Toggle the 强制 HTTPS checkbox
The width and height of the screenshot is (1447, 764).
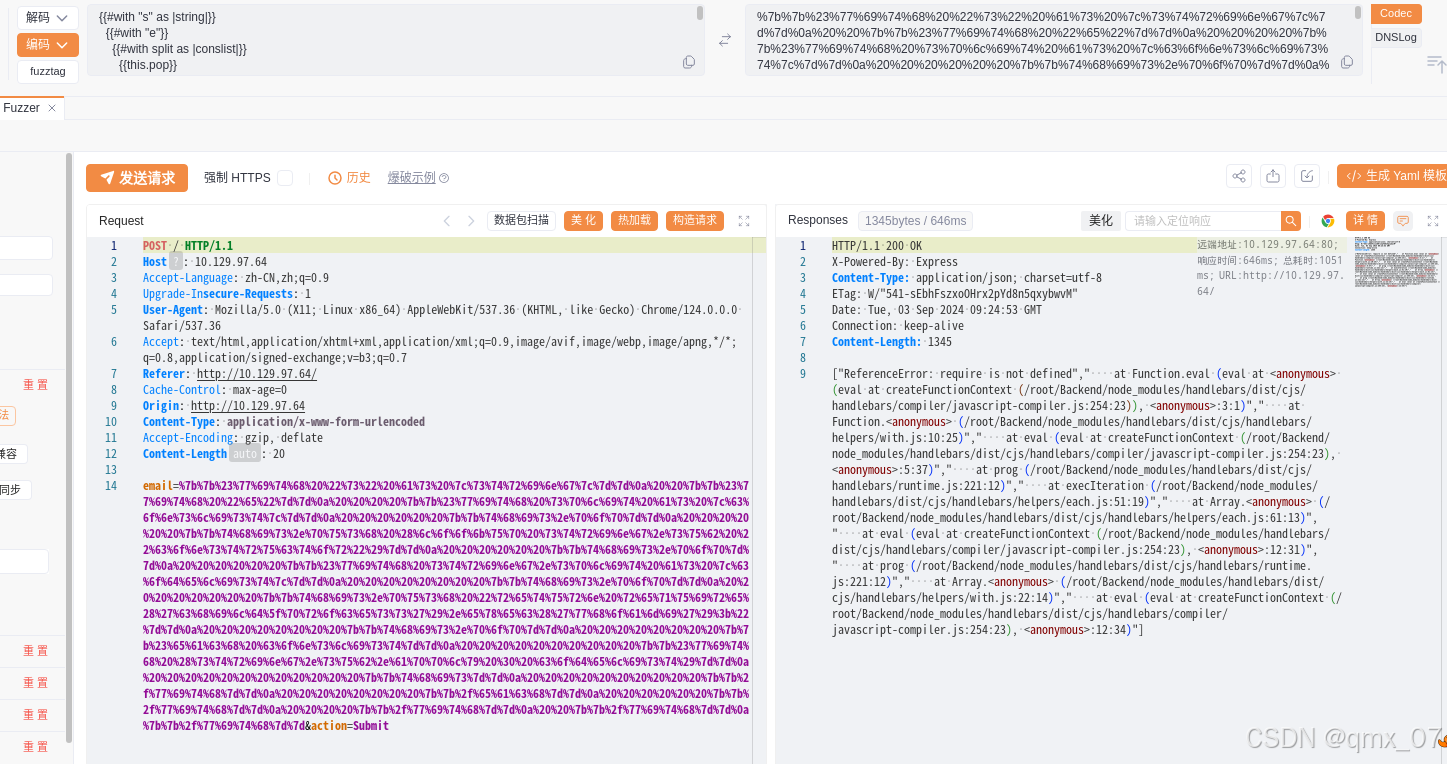coord(285,178)
